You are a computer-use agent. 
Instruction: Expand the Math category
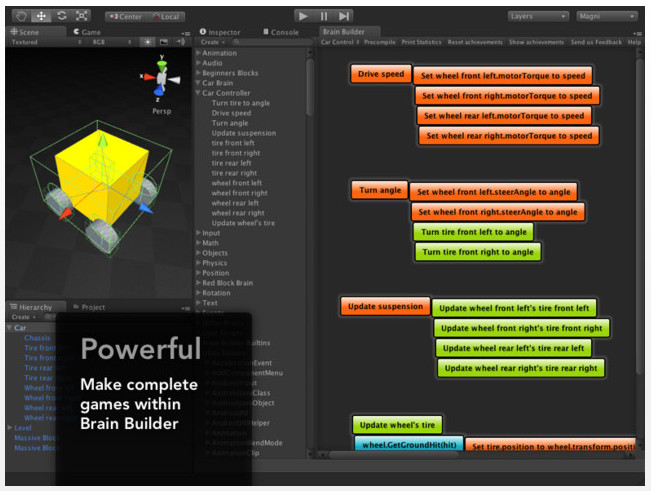point(198,243)
